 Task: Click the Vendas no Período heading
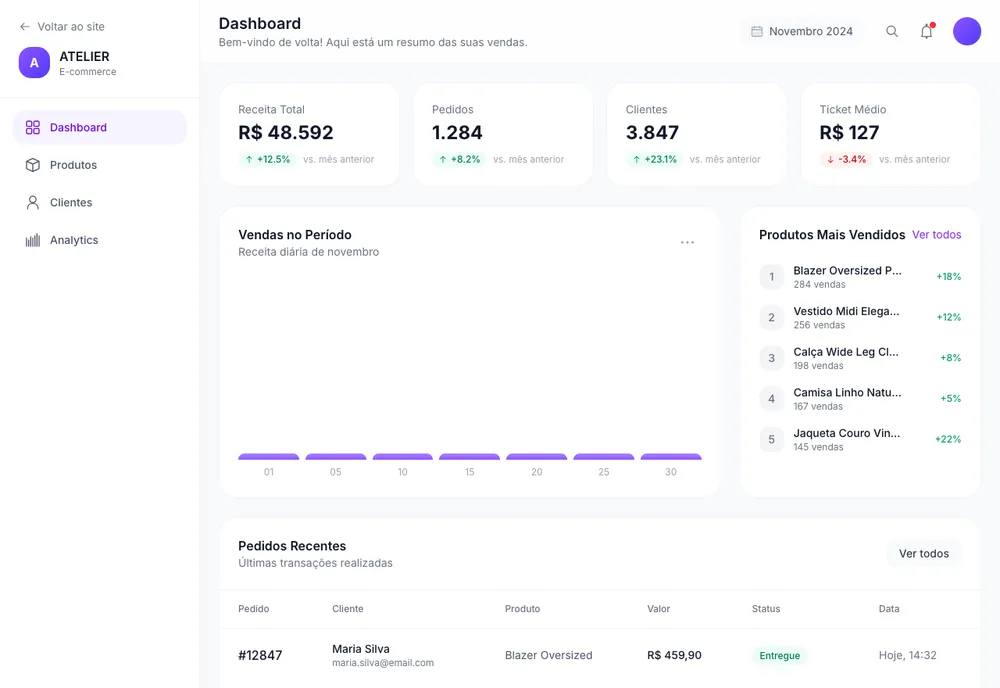[295, 235]
